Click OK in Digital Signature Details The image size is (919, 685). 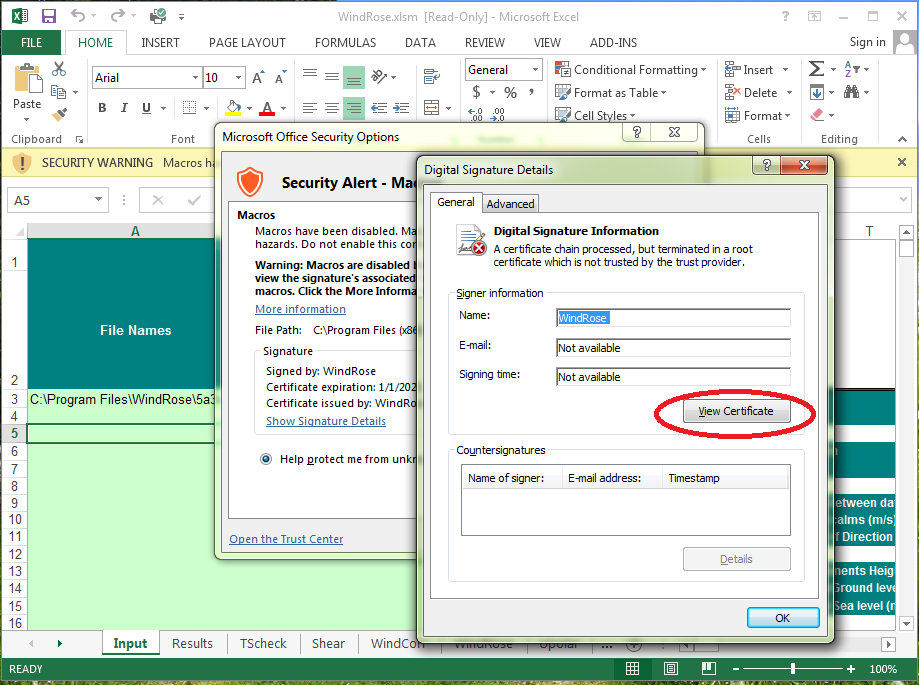(782, 618)
